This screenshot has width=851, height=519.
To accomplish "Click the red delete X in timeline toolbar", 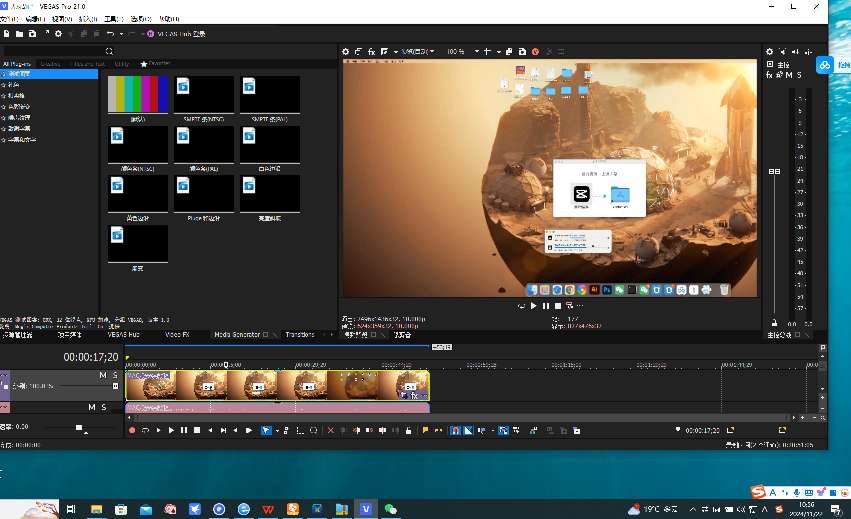I will tap(331, 430).
